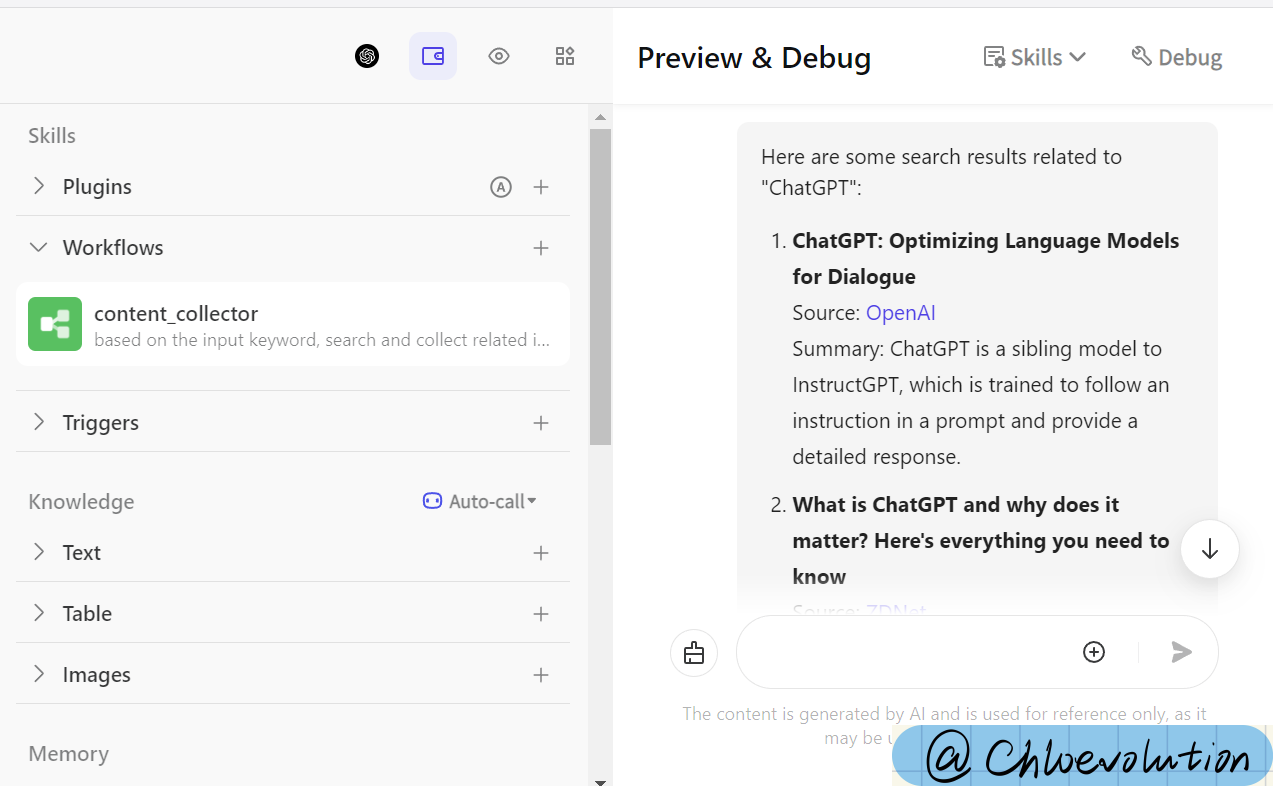Image resolution: width=1273 pixels, height=786 pixels.
Task: Open the Auto-call dropdown
Action: [x=480, y=501]
